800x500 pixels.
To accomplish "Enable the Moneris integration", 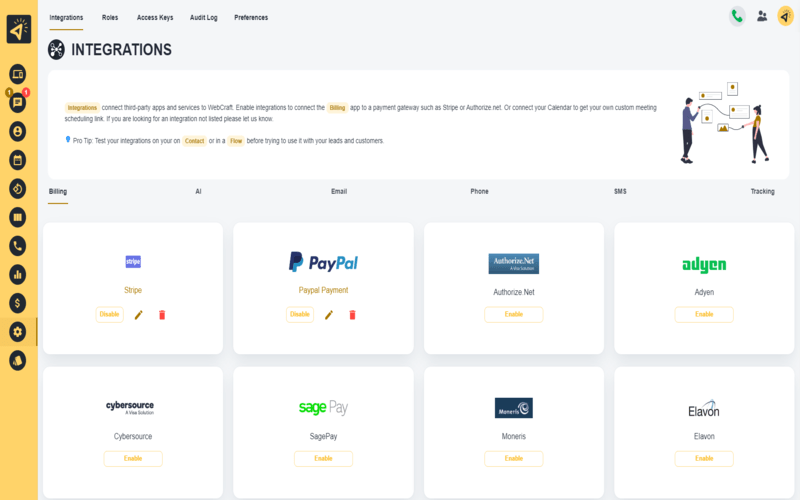I will pyautogui.click(x=514, y=459).
